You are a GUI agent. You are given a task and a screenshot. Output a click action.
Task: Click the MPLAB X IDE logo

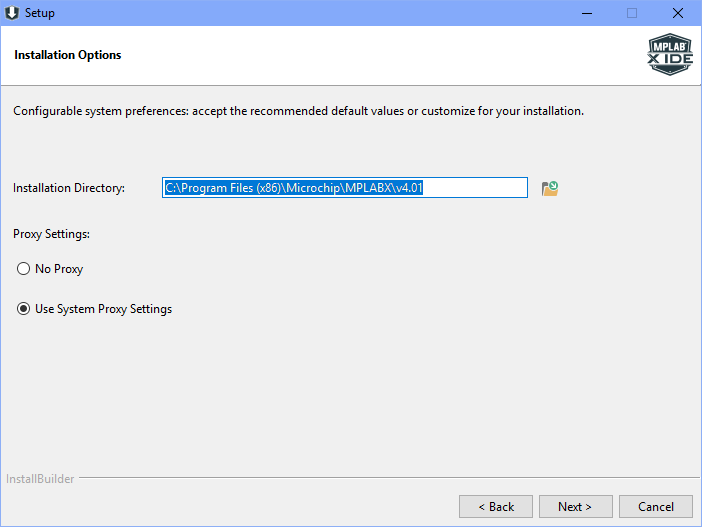[670, 54]
